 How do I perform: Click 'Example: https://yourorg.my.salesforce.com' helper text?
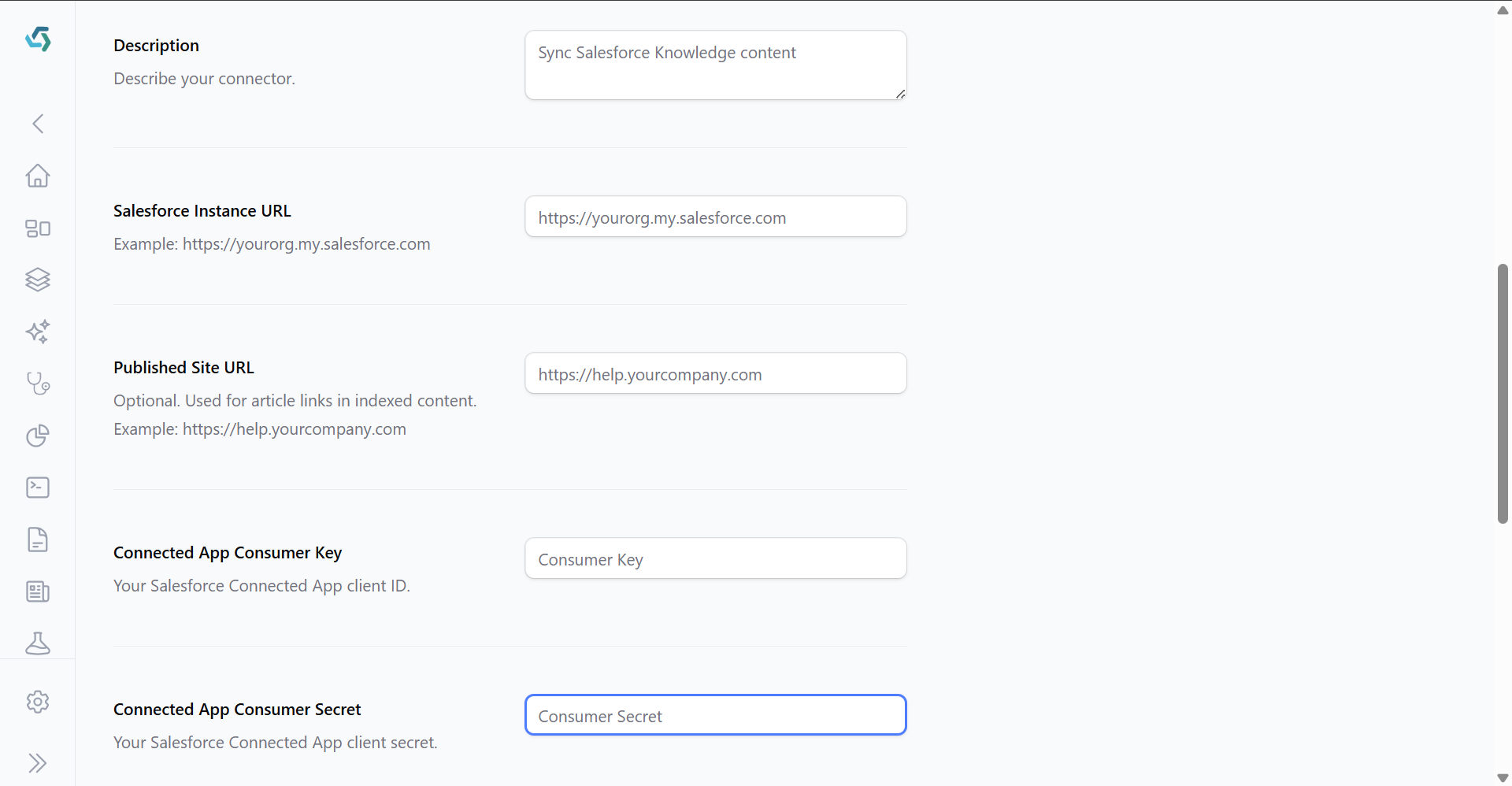click(272, 244)
